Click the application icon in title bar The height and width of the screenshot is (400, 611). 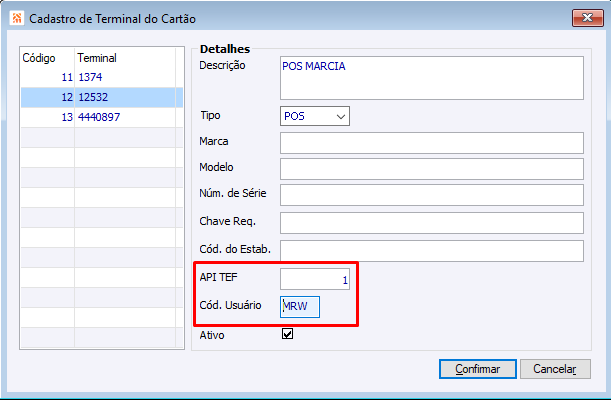14,18
